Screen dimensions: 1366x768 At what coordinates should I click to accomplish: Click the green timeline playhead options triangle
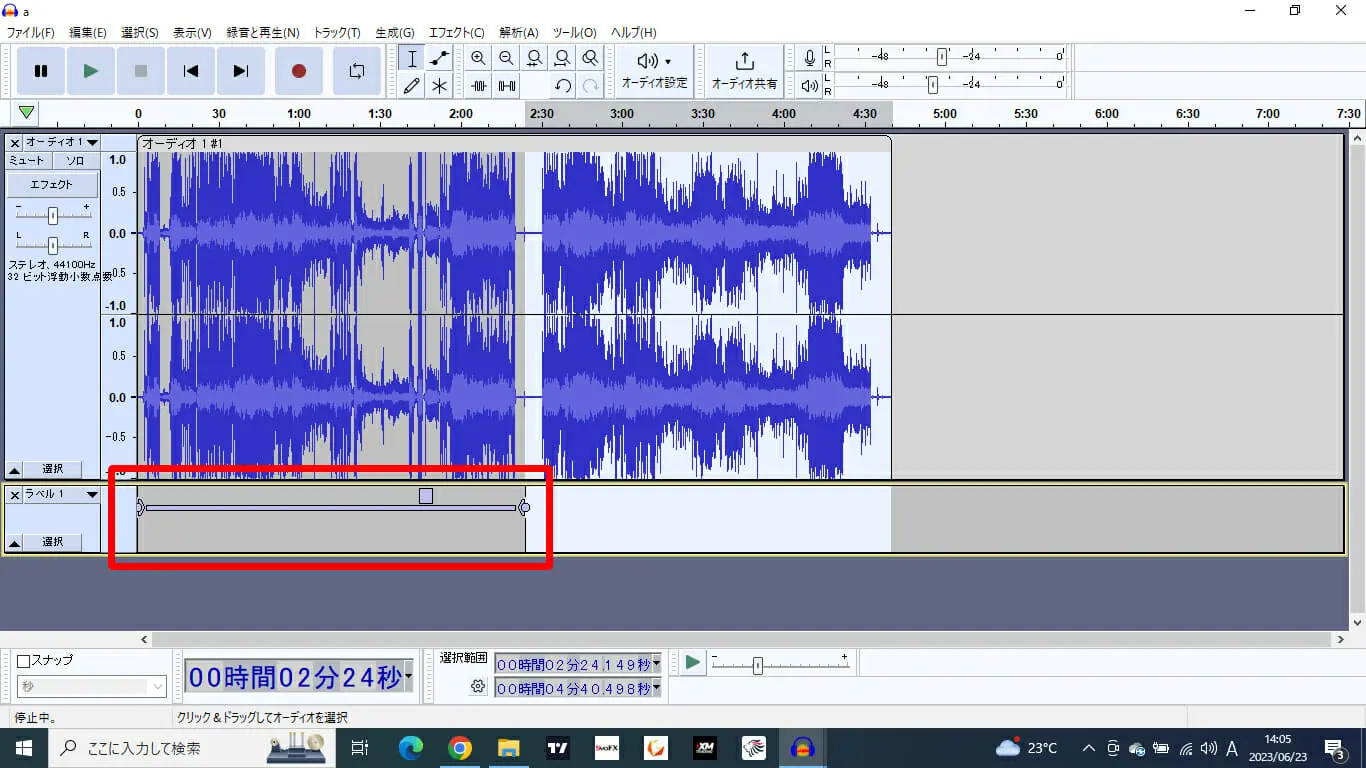coord(27,113)
